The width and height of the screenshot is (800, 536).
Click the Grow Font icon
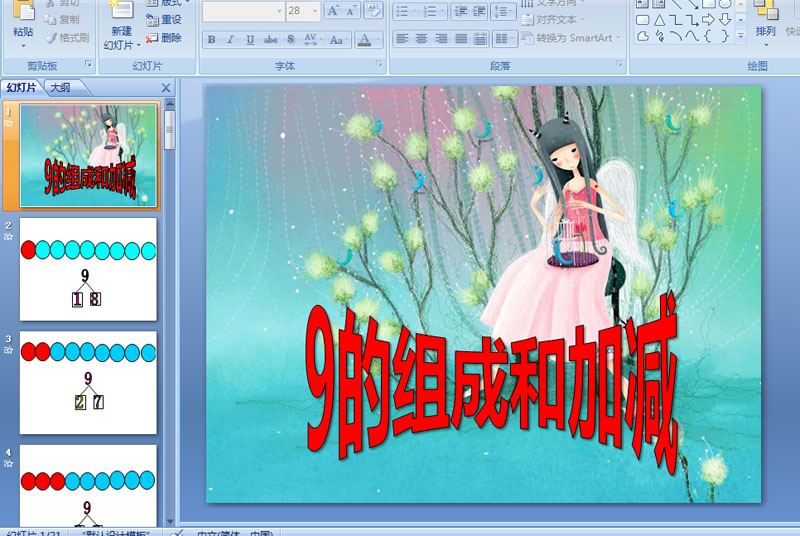[333, 11]
